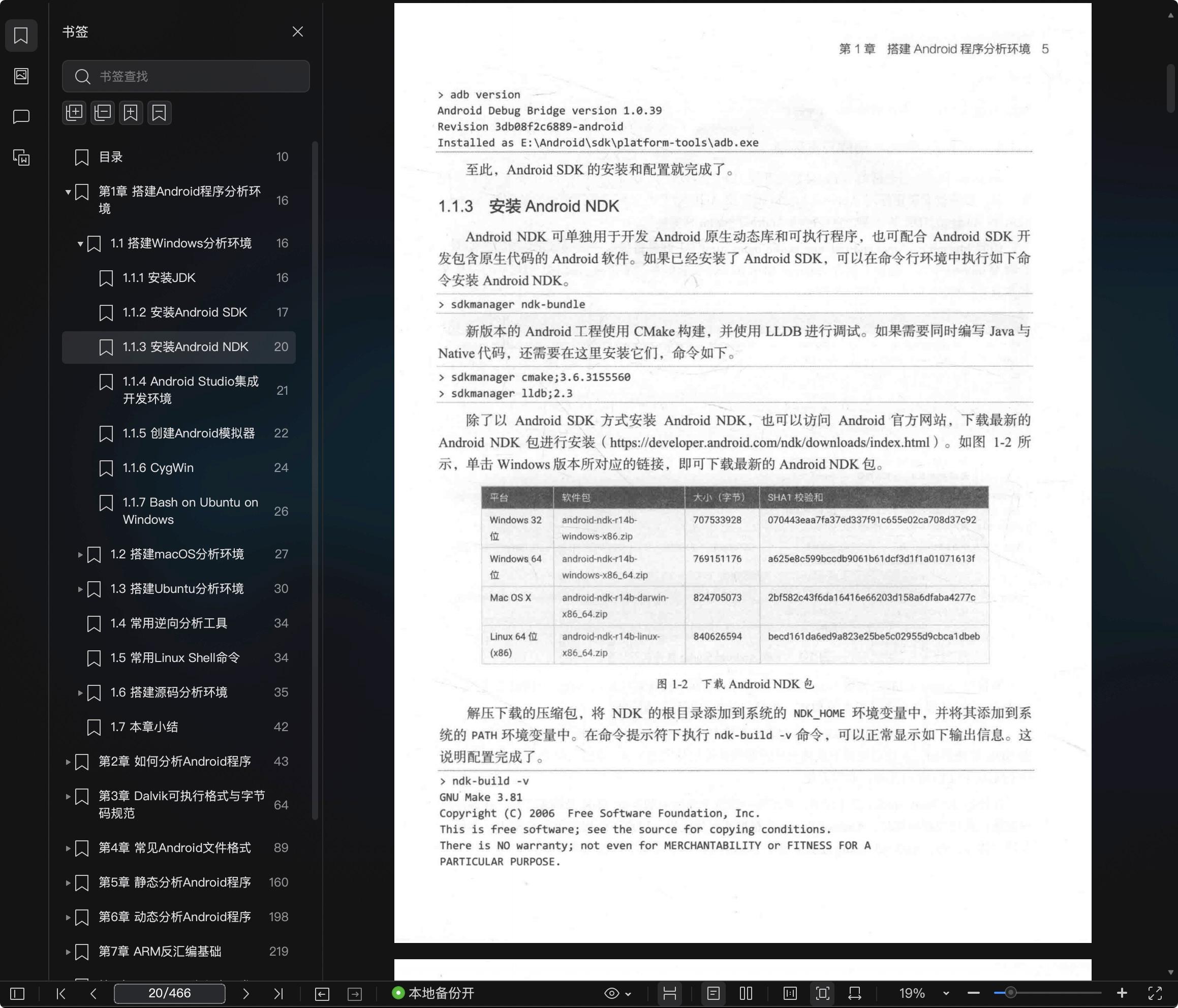Open 1.5 常用Linux Shell命令 bookmark
1178x1008 pixels.
click(179, 658)
